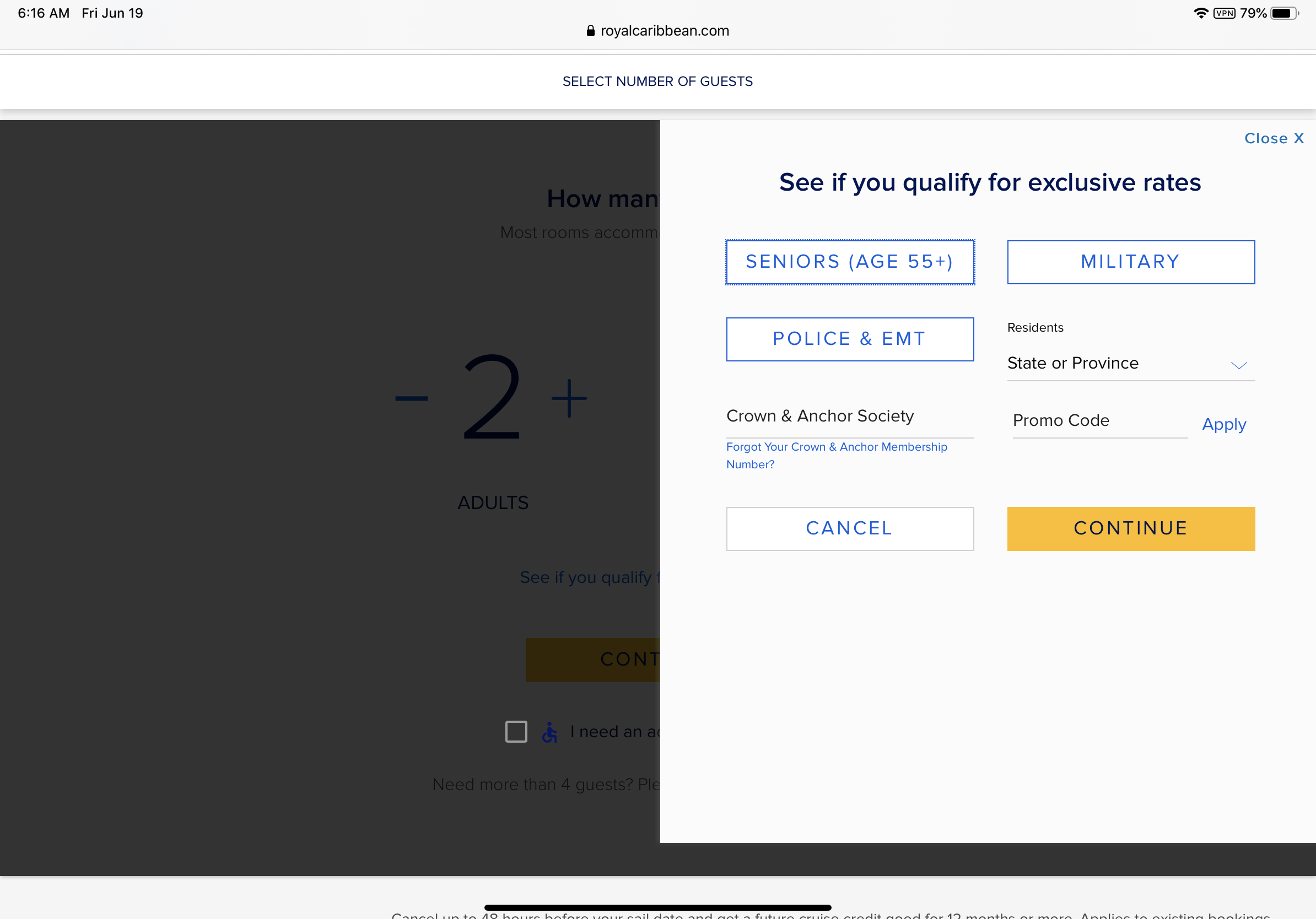The height and width of the screenshot is (919, 1316).
Task: Tap the VPN status icon
Action: [x=1225, y=13]
